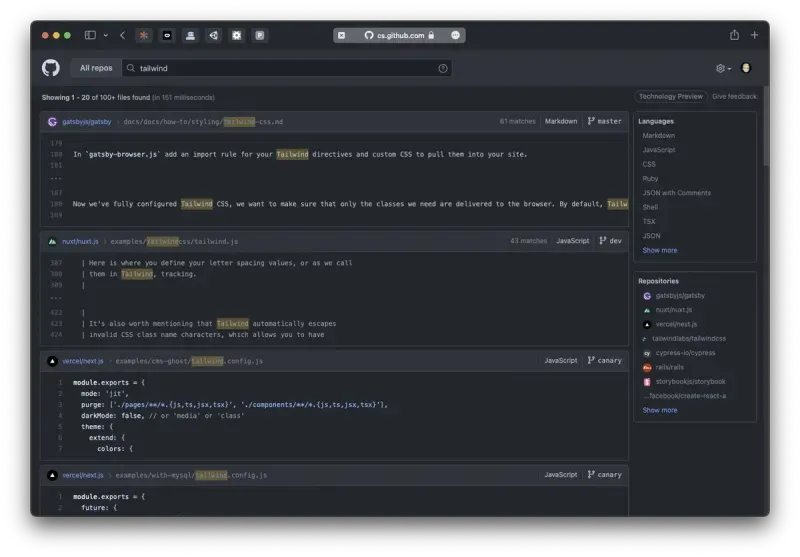Filter by Ruby language

tap(650, 179)
